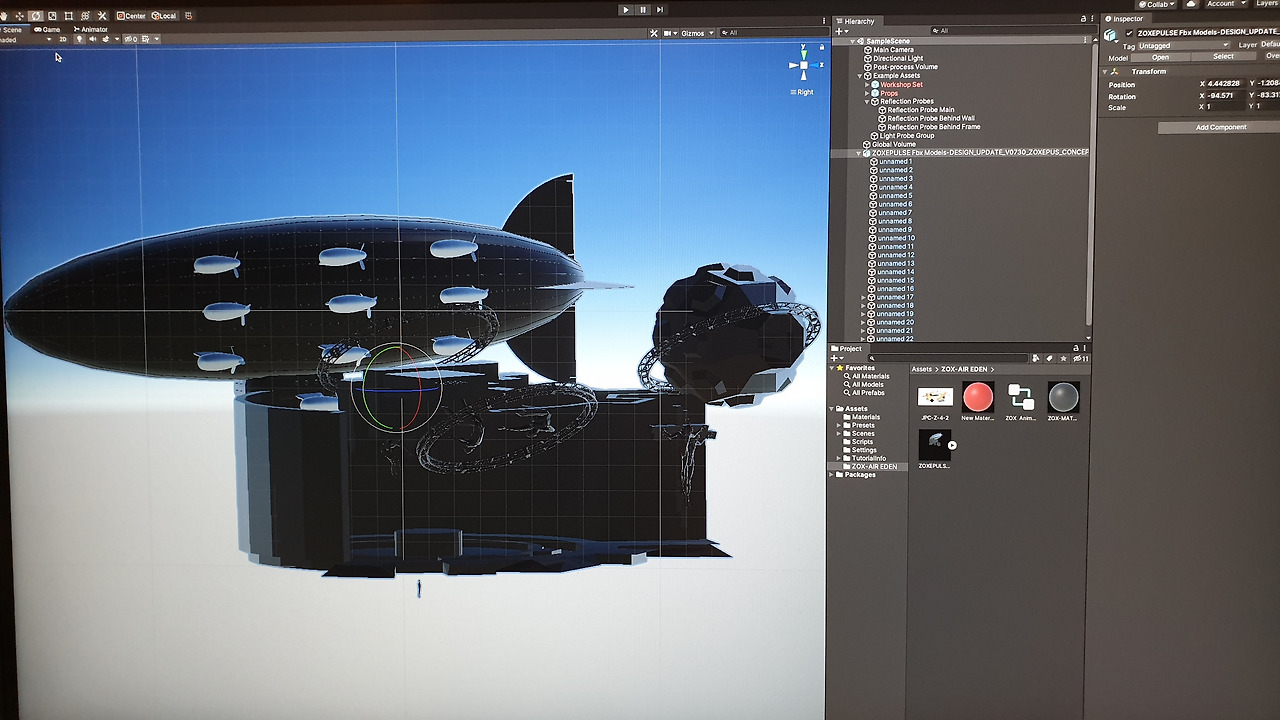The image size is (1280, 720).
Task: Click the Position X value field
Action: click(x=1224, y=84)
